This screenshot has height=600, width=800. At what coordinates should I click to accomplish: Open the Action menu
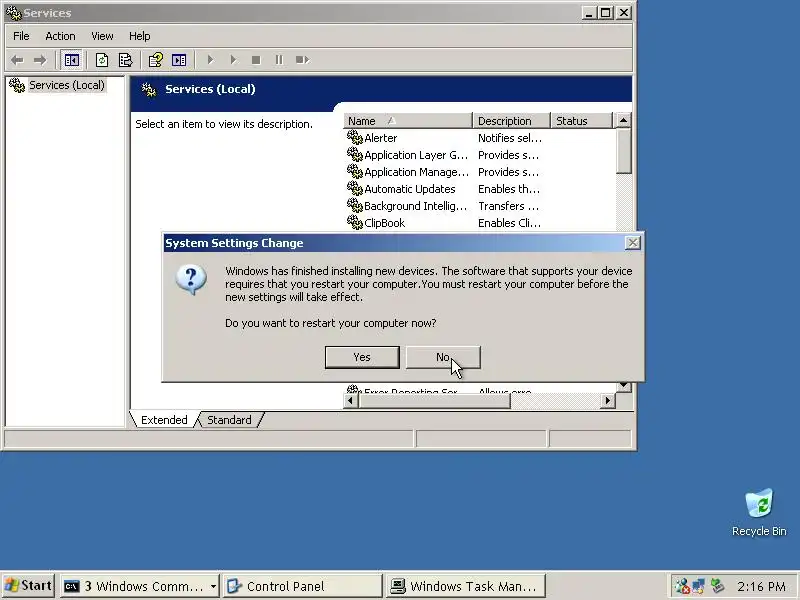[60, 36]
